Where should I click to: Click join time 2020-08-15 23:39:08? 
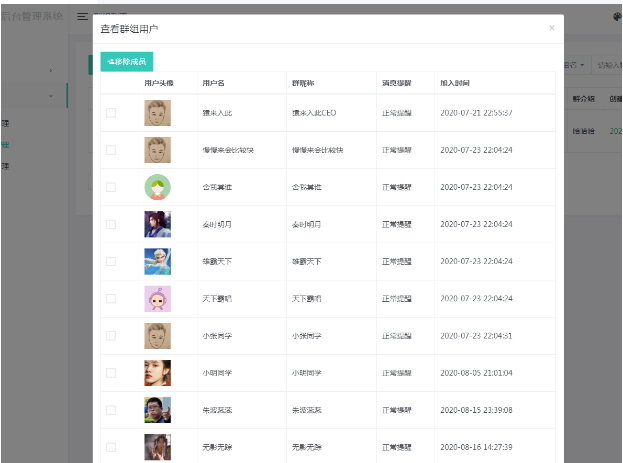[476, 410]
